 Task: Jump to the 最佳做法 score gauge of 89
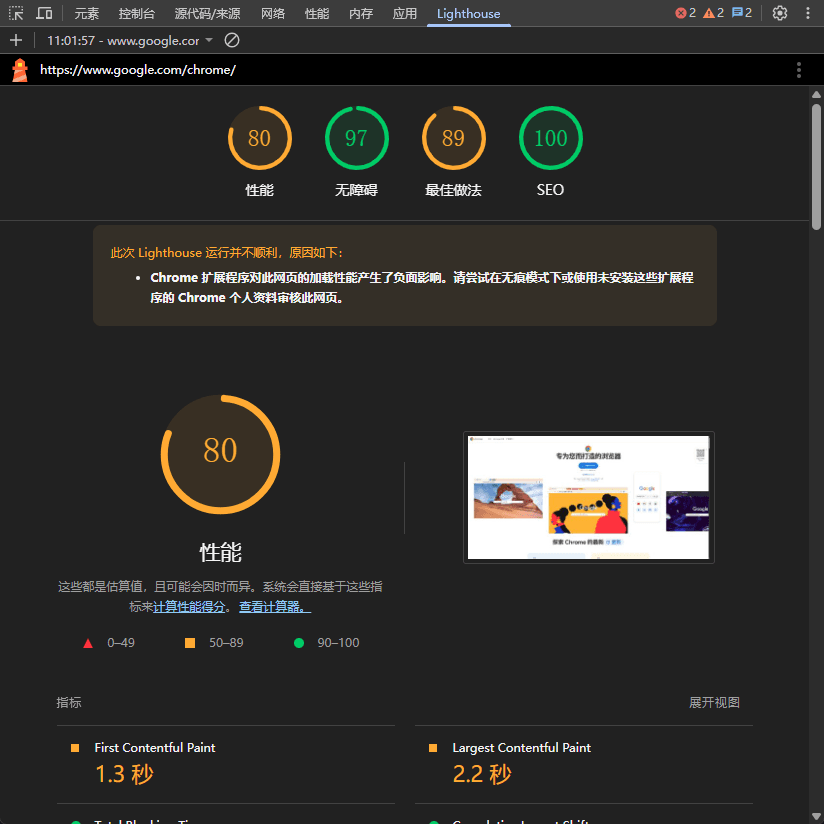(454, 152)
